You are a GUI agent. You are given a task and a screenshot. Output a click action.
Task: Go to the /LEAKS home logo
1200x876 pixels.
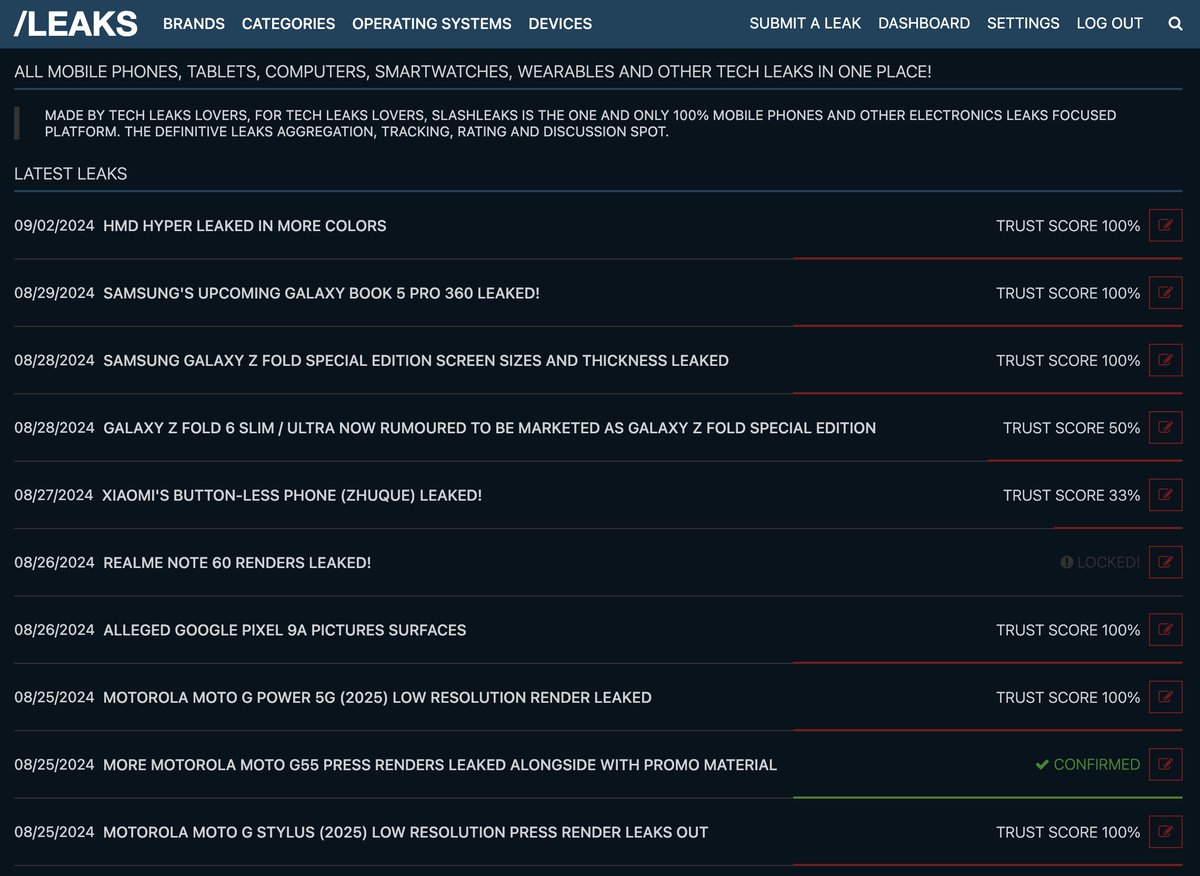[x=76, y=23]
